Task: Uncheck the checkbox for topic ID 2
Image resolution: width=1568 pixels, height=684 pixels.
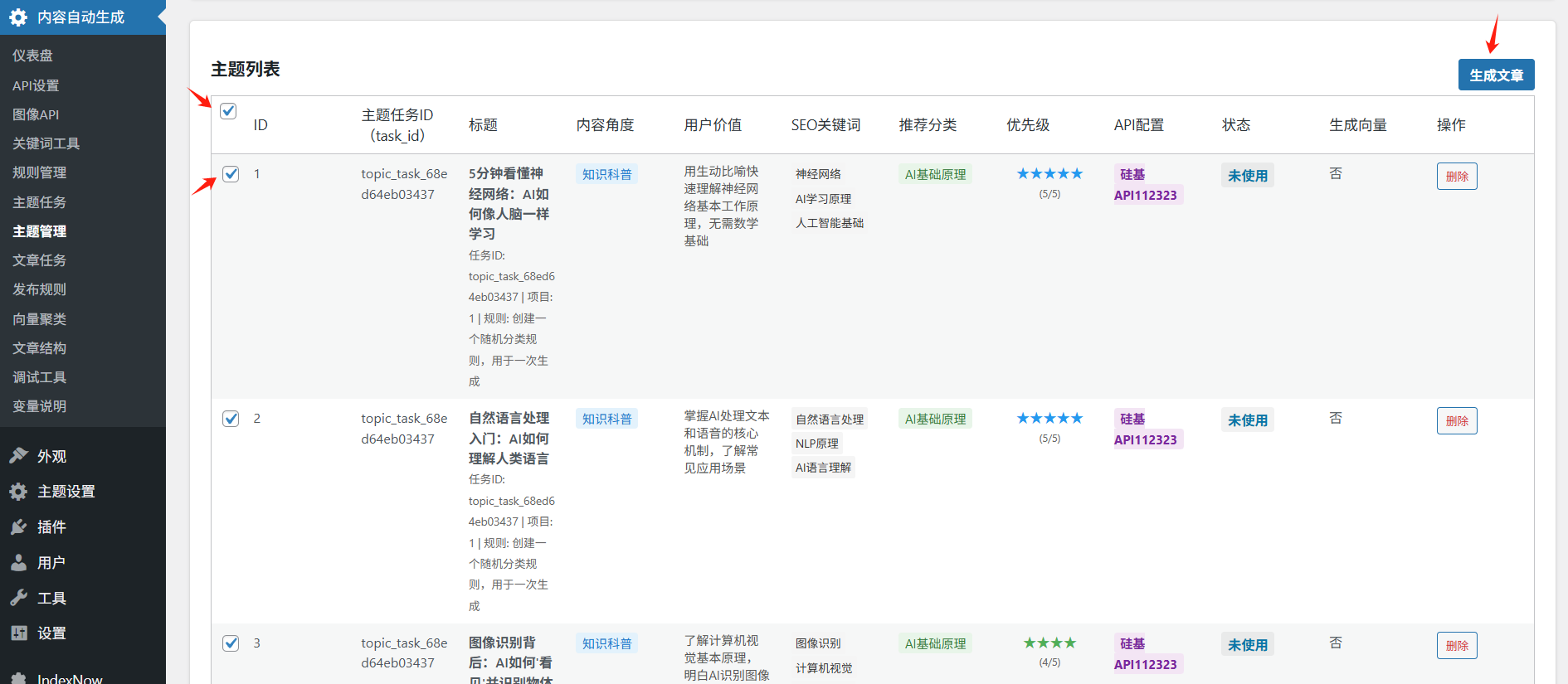Action: 231,419
